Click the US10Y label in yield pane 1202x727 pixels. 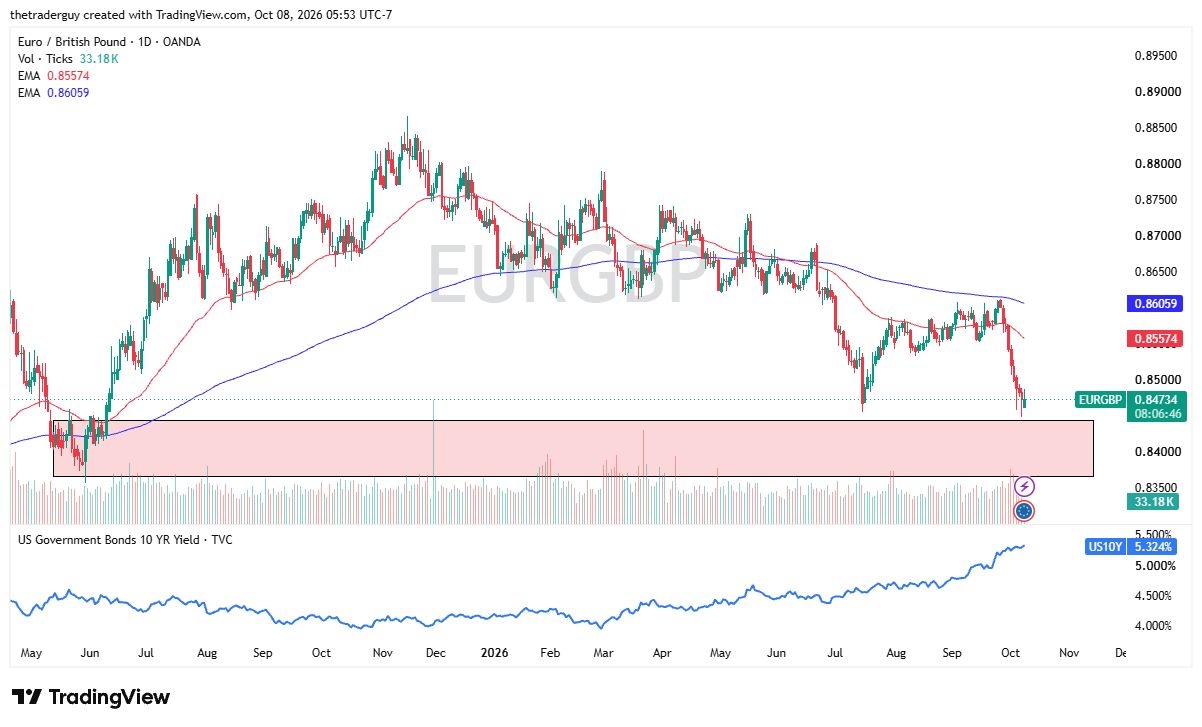pos(1105,547)
